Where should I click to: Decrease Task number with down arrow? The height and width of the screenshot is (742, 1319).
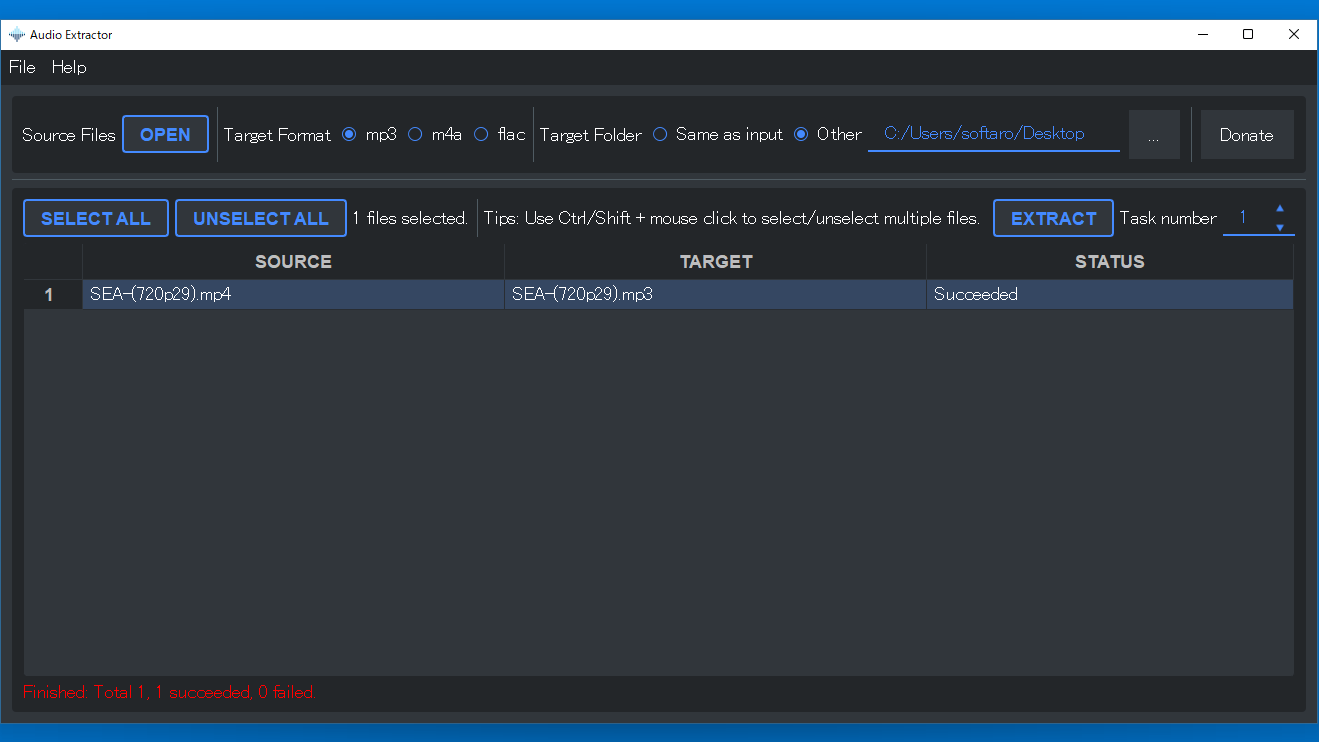pyautogui.click(x=1279, y=228)
